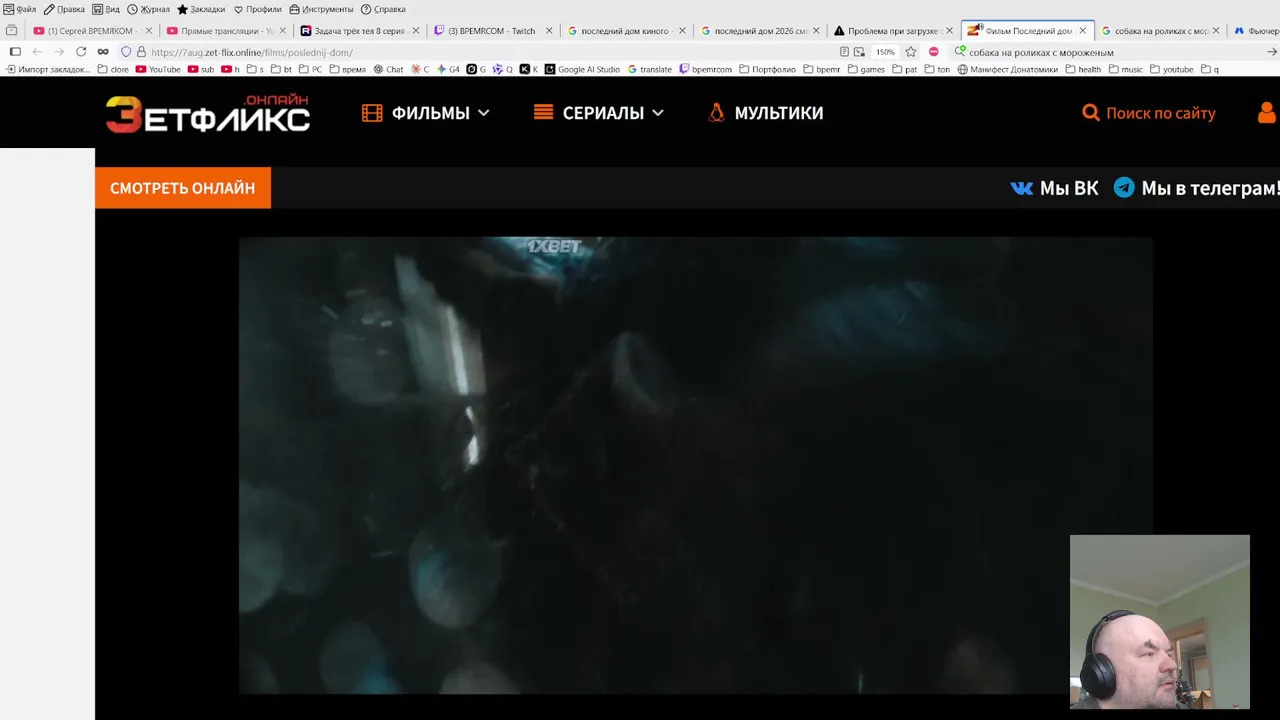The image size is (1280, 720).
Task: Open the Импорт закладок bookmark item
Action: point(48,70)
